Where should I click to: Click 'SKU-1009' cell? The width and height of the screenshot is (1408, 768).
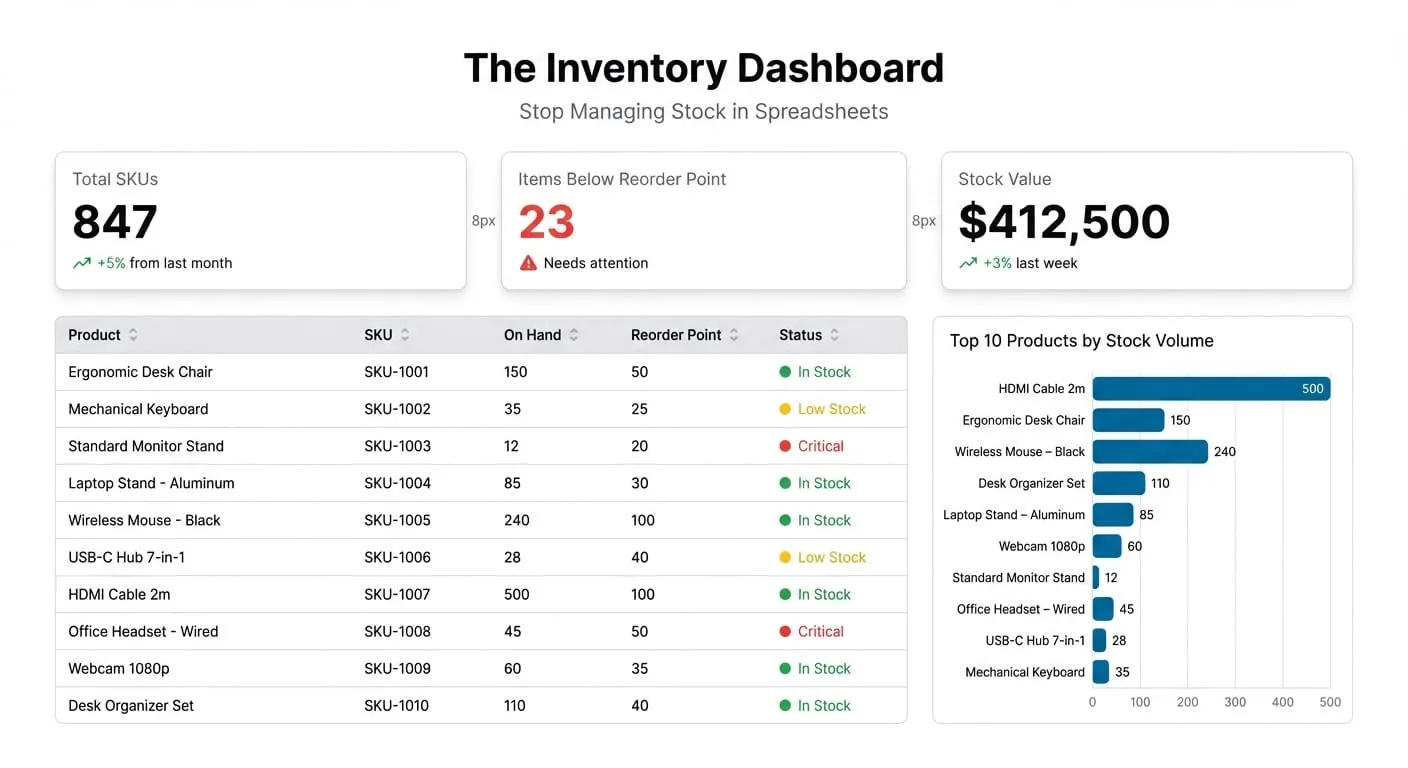tap(397, 668)
